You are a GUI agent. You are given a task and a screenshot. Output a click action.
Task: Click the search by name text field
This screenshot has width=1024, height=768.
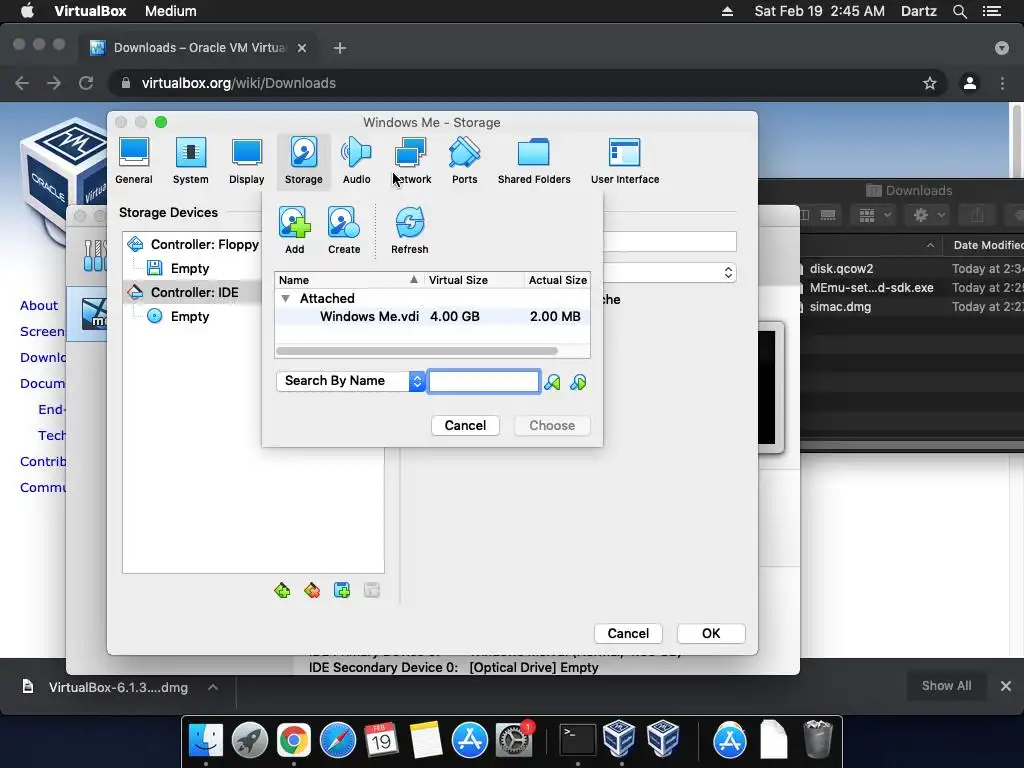pyautogui.click(x=484, y=381)
